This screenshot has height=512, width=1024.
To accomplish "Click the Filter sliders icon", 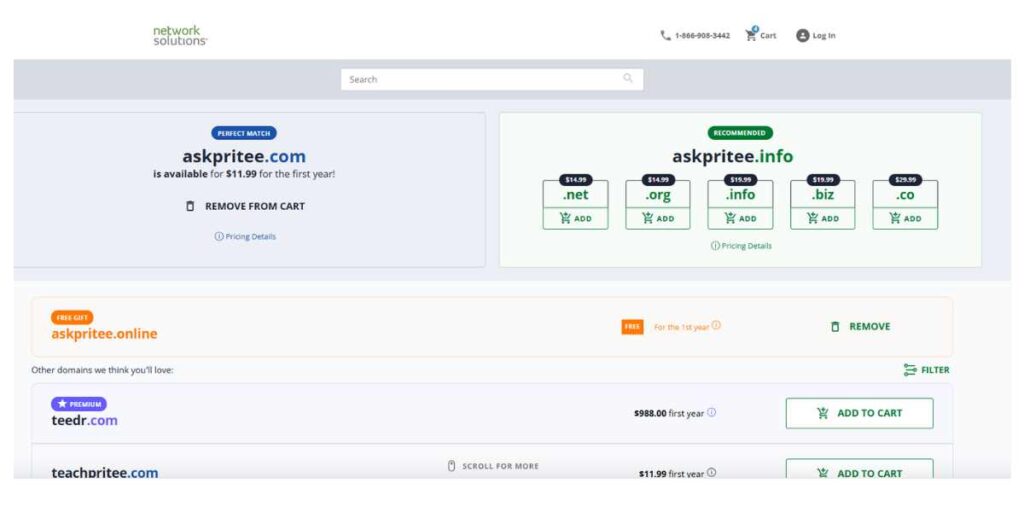I will click(x=910, y=370).
